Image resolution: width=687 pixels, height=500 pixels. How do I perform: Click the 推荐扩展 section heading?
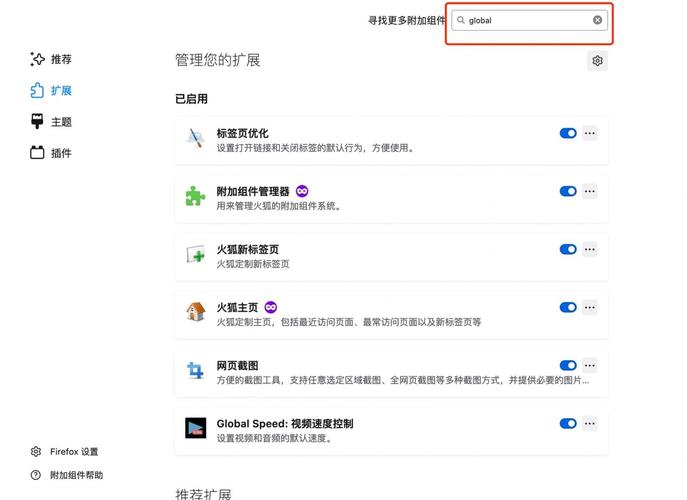pos(203,494)
